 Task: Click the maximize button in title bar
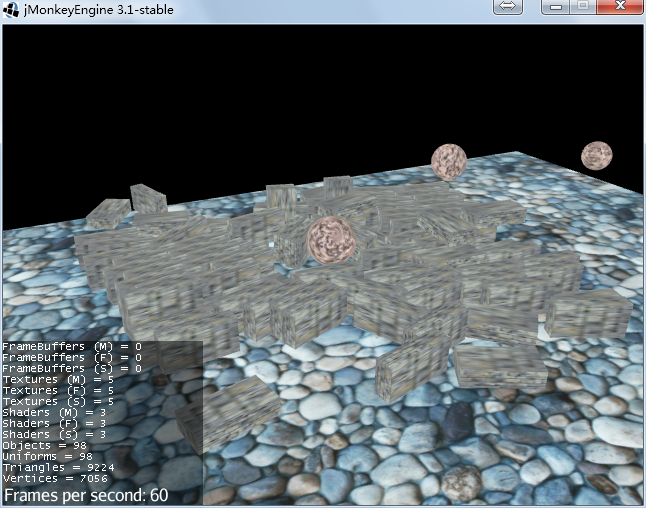(582, 7)
